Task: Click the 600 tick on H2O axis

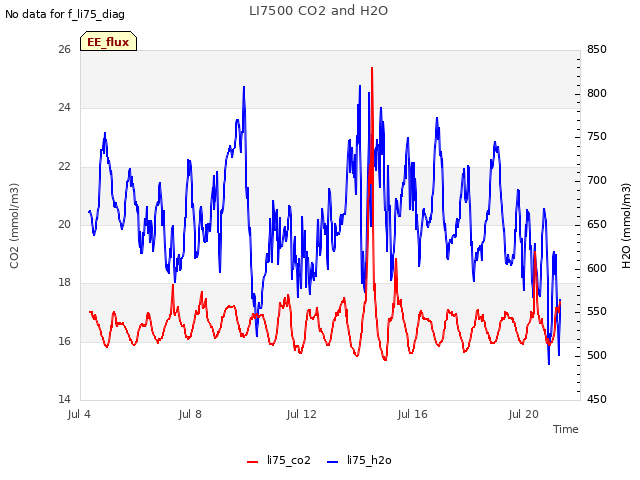Action: pos(597,268)
